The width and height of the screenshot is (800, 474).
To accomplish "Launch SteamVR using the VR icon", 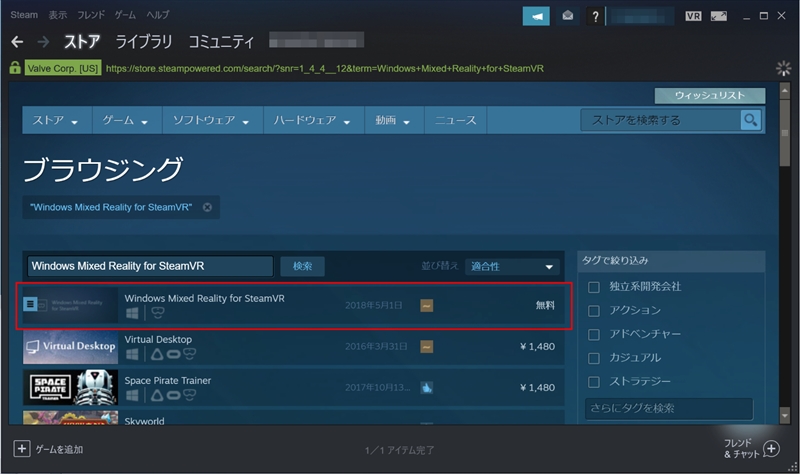I will click(693, 15).
